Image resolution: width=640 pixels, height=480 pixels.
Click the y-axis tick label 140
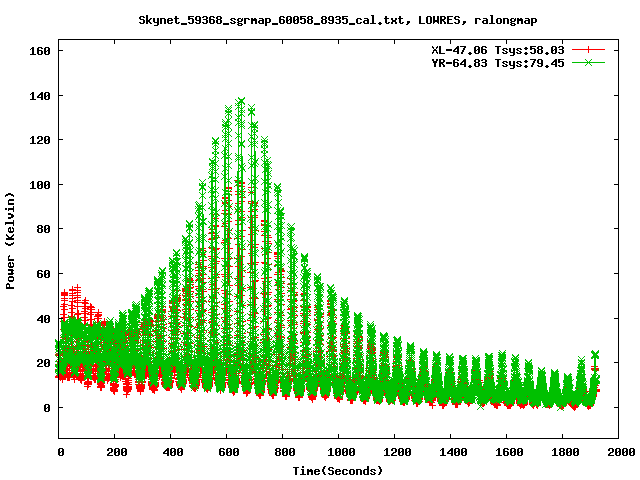pyautogui.click(x=40, y=96)
